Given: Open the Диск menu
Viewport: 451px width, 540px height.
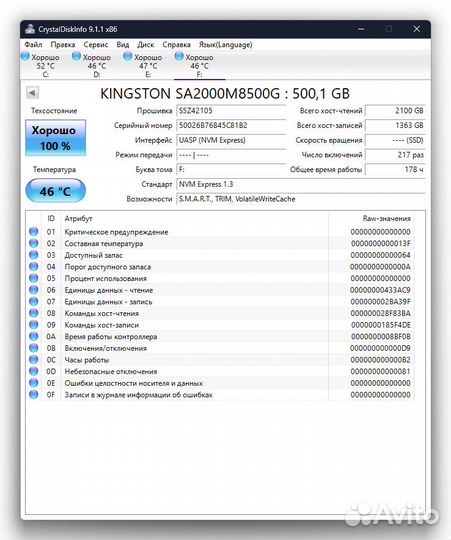Looking at the screenshot, I should (x=146, y=45).
